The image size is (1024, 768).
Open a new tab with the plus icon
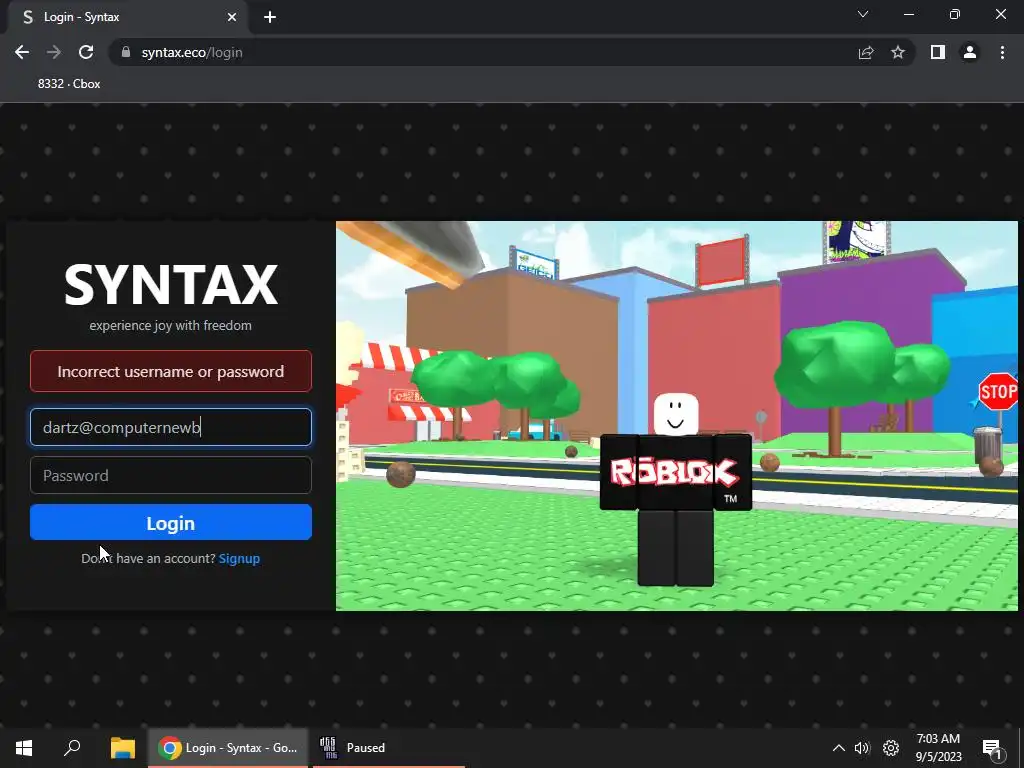point(270,17)
